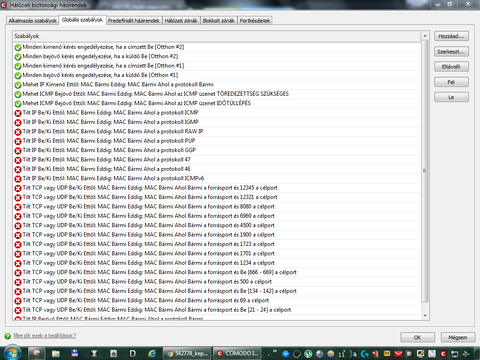Open Hálózati zónák tab
The height and width of the screenshot is (360, 480).
(x=181, y=21)
